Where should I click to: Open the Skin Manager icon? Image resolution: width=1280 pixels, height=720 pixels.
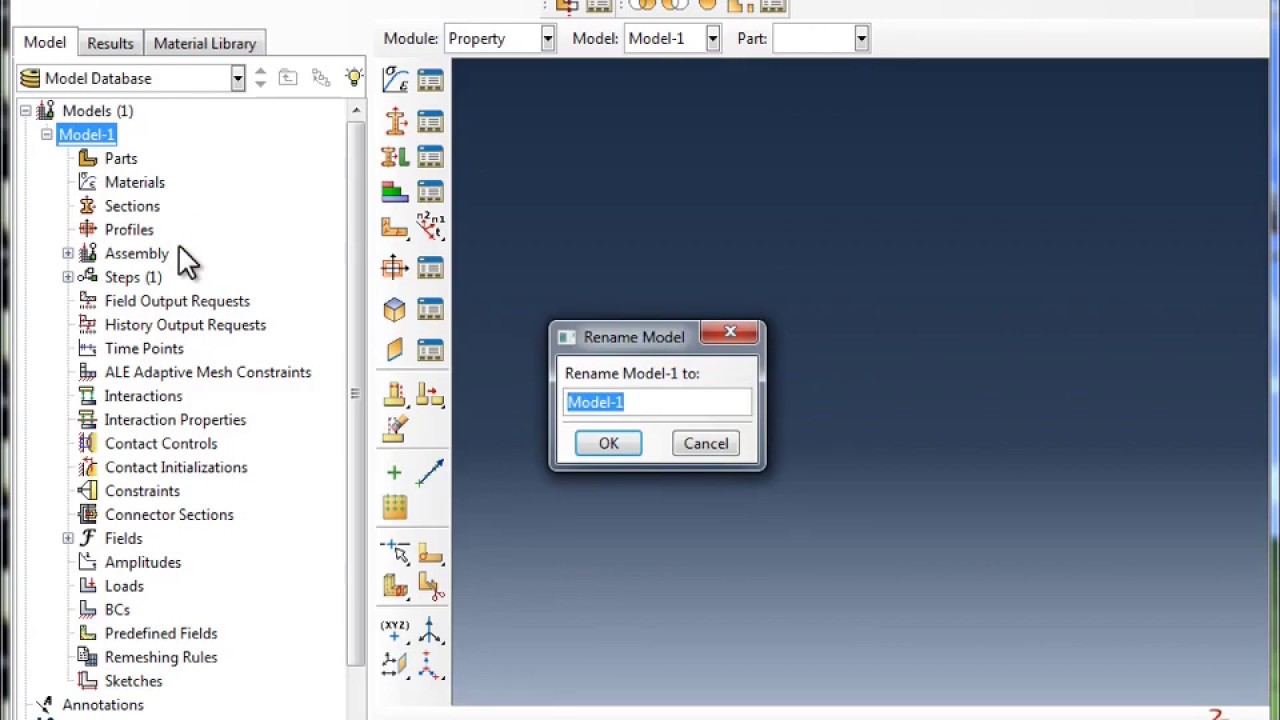tap(430, 310)
